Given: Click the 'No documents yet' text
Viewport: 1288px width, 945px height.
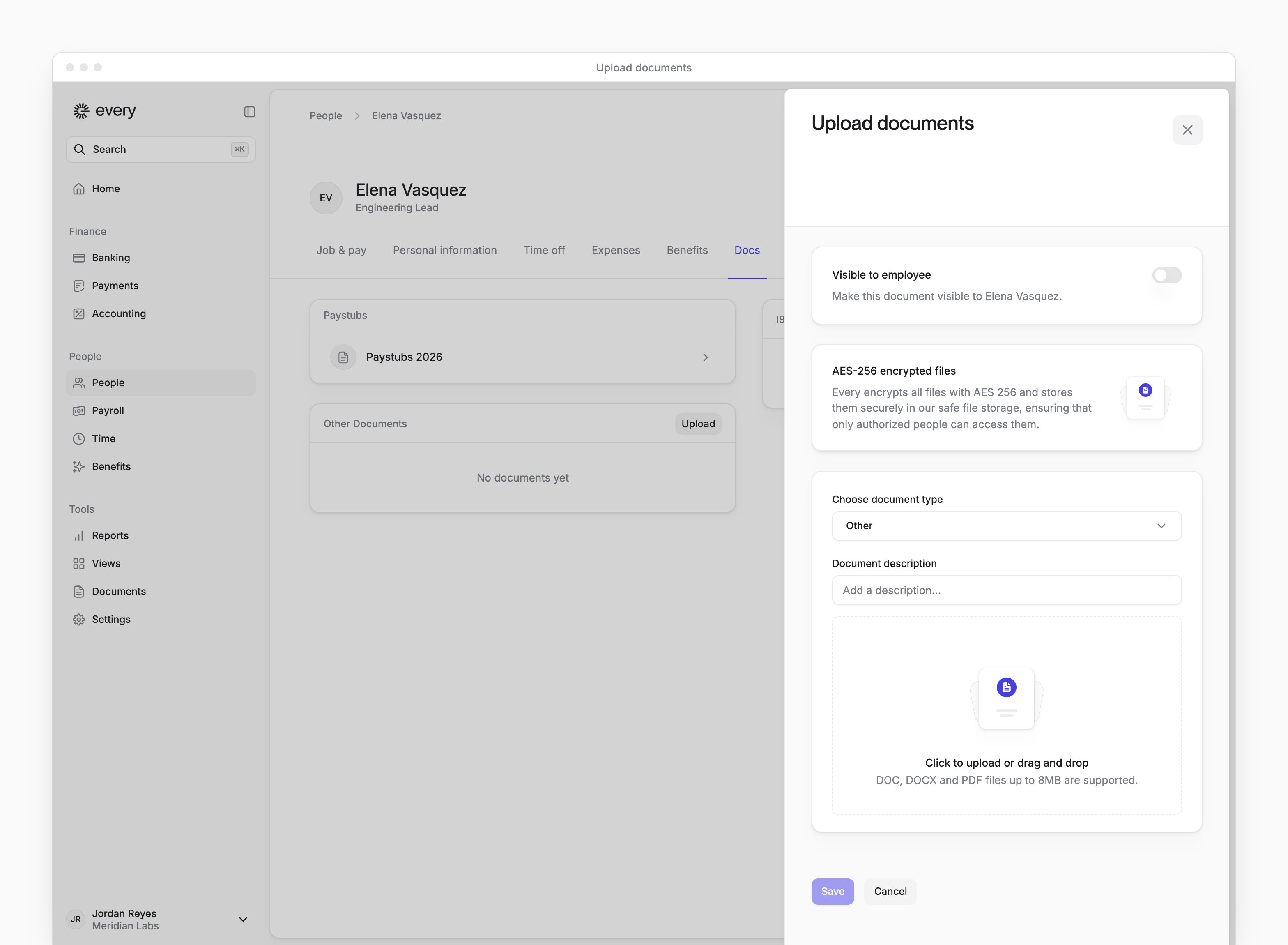Looking at the screenshot, I should point(522,478).
